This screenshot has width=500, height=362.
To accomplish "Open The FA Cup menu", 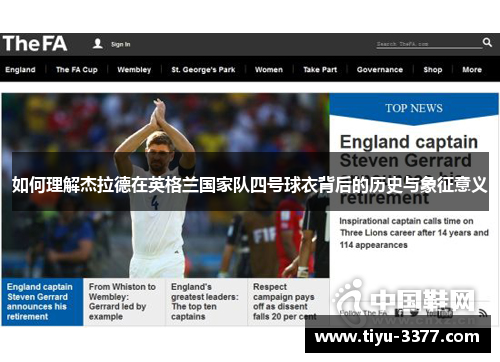I will click(77, 70).
